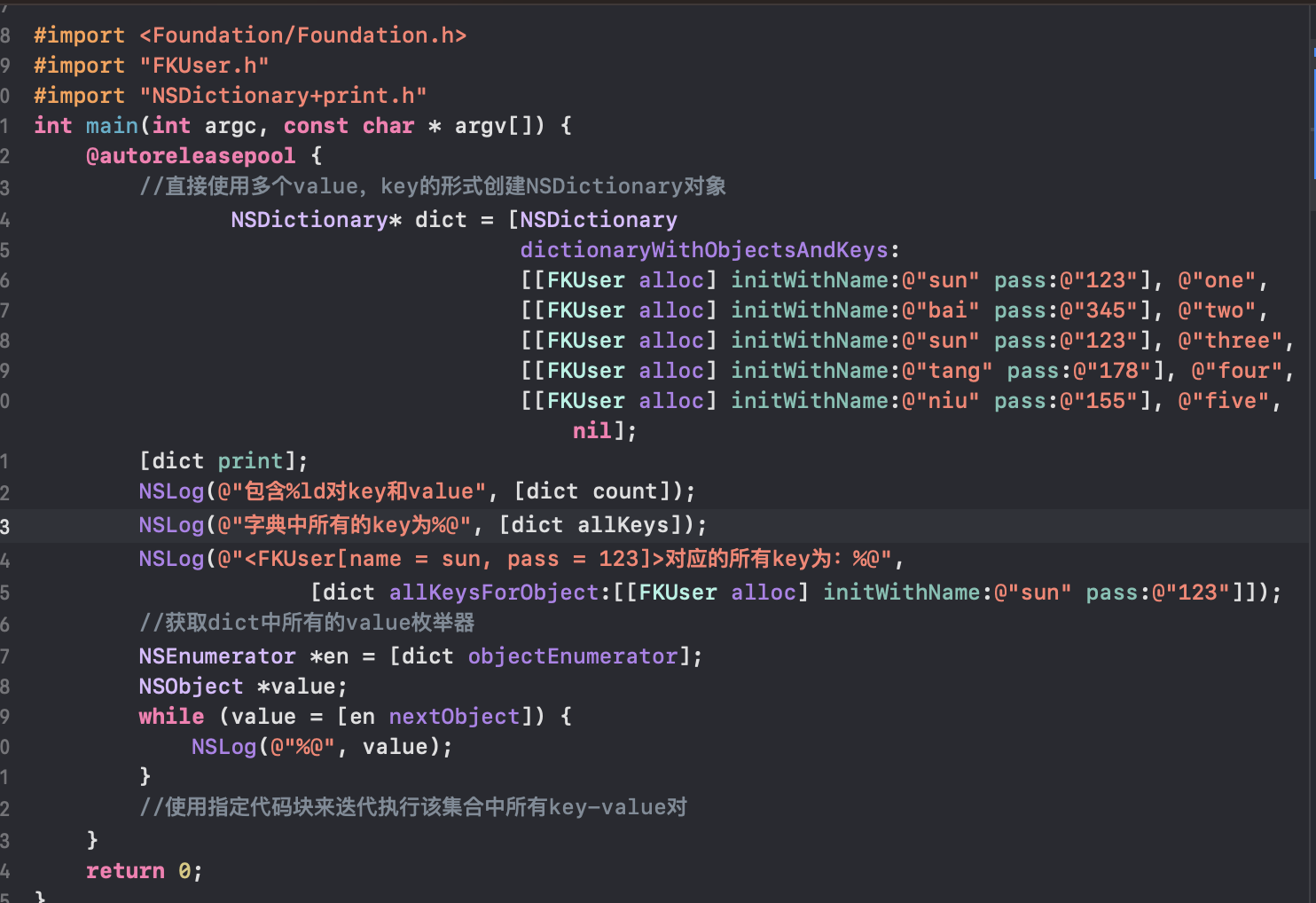
Task: Click the @"bai" name string
Action: [941, 310]
